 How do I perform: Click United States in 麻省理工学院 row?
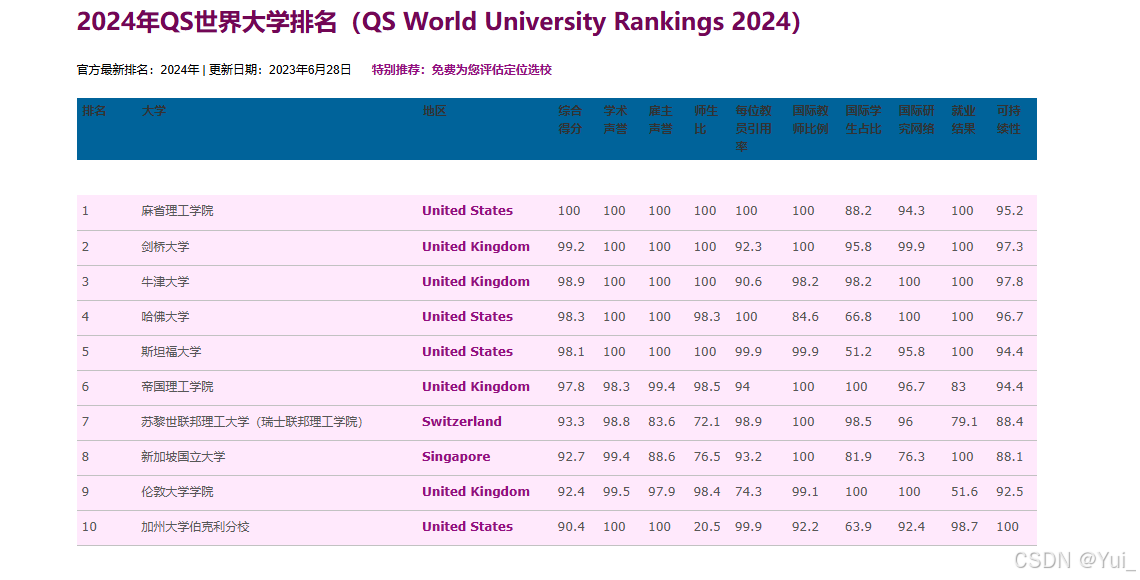tap(467, 211)
